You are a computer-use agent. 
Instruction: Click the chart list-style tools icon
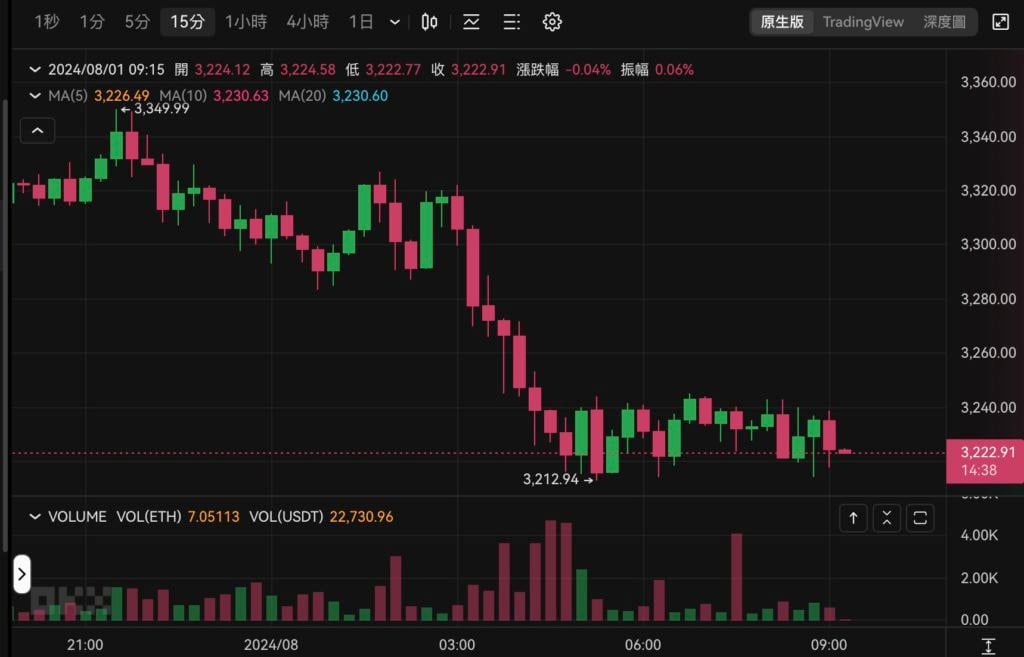[x=511, y=22]
